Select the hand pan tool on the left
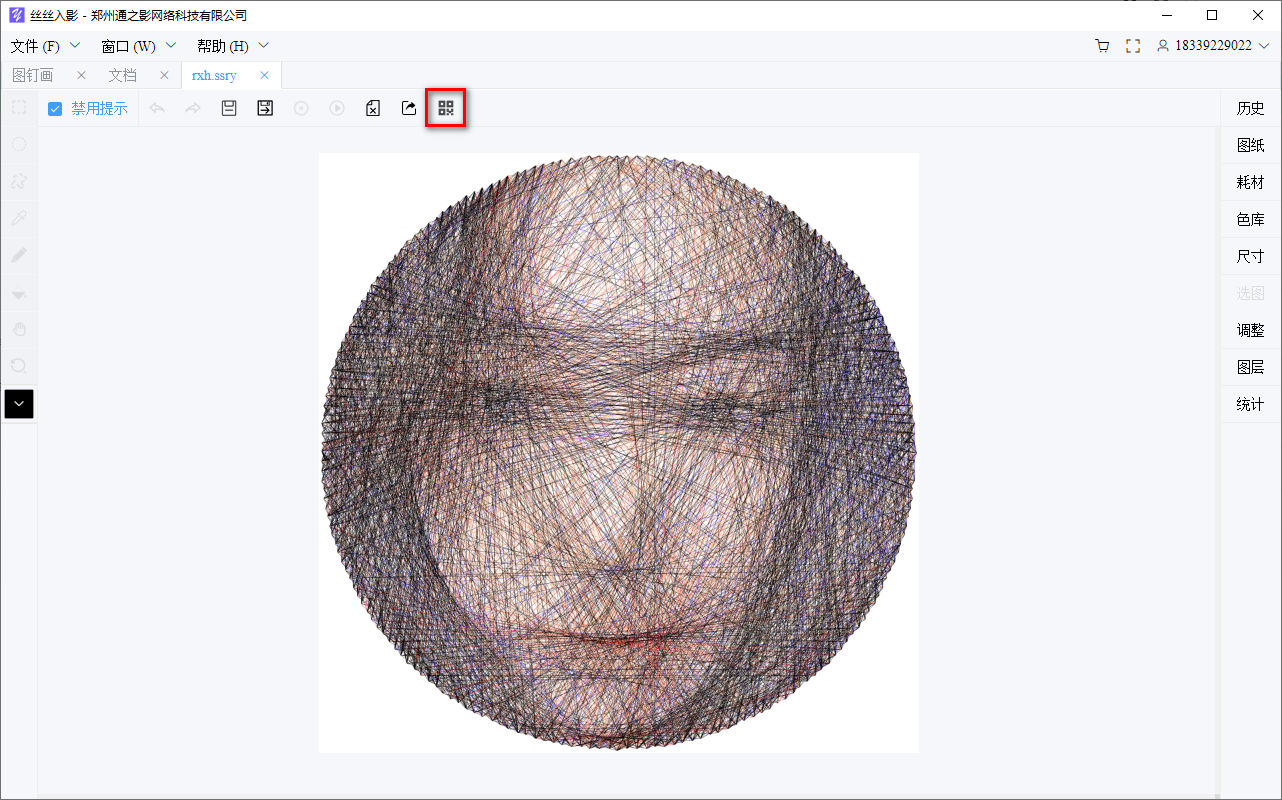This screenshot has height=800, width=1282. [18, 329]
